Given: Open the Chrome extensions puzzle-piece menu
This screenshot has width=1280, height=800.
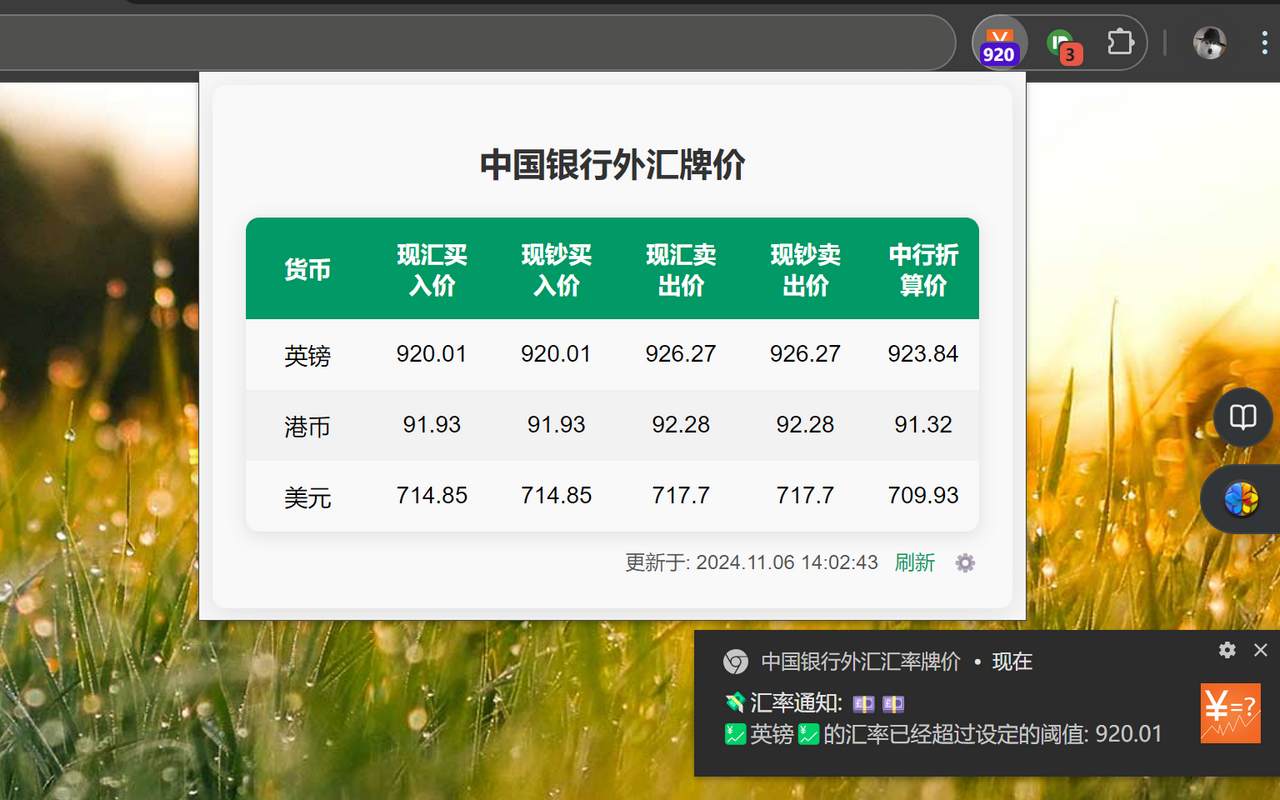Looking at the screenshot, I should (1120, 43).
